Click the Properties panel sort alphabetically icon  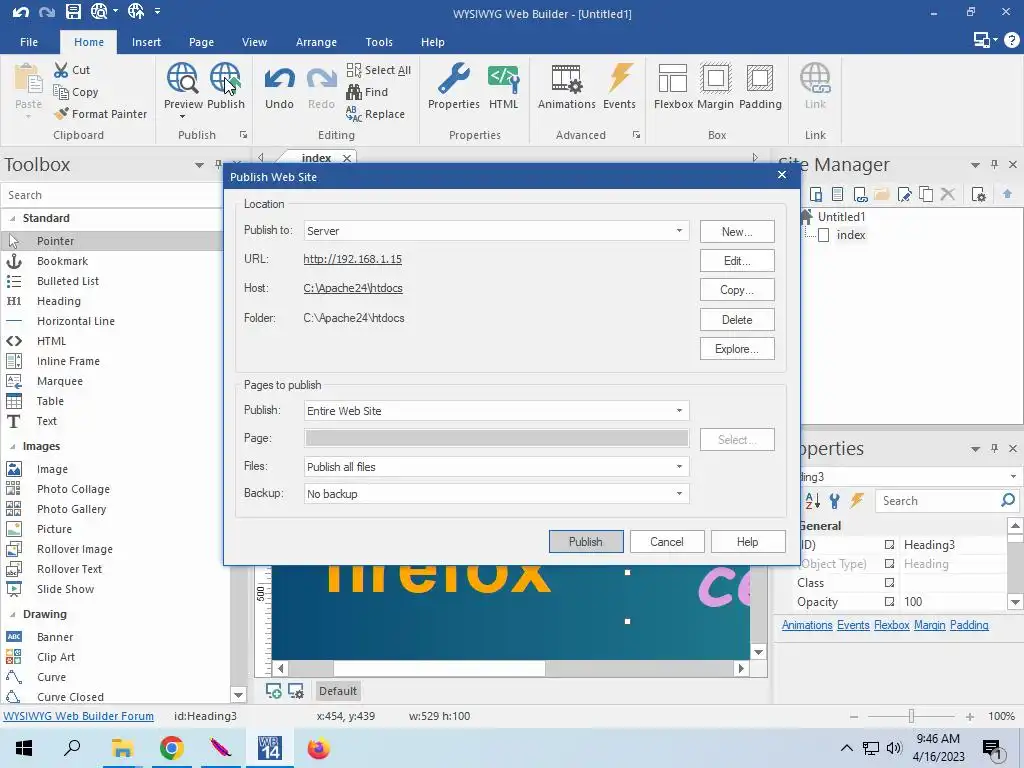point(812,501)
